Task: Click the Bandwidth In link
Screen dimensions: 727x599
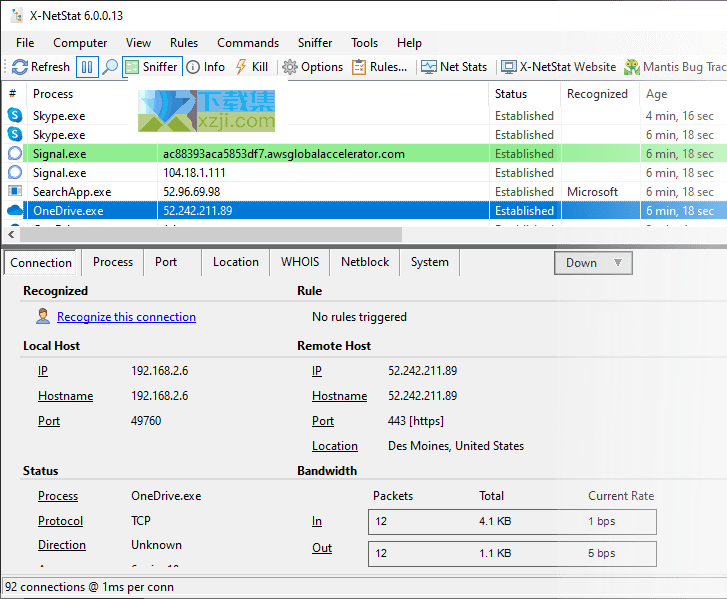Action: (317, 522)
